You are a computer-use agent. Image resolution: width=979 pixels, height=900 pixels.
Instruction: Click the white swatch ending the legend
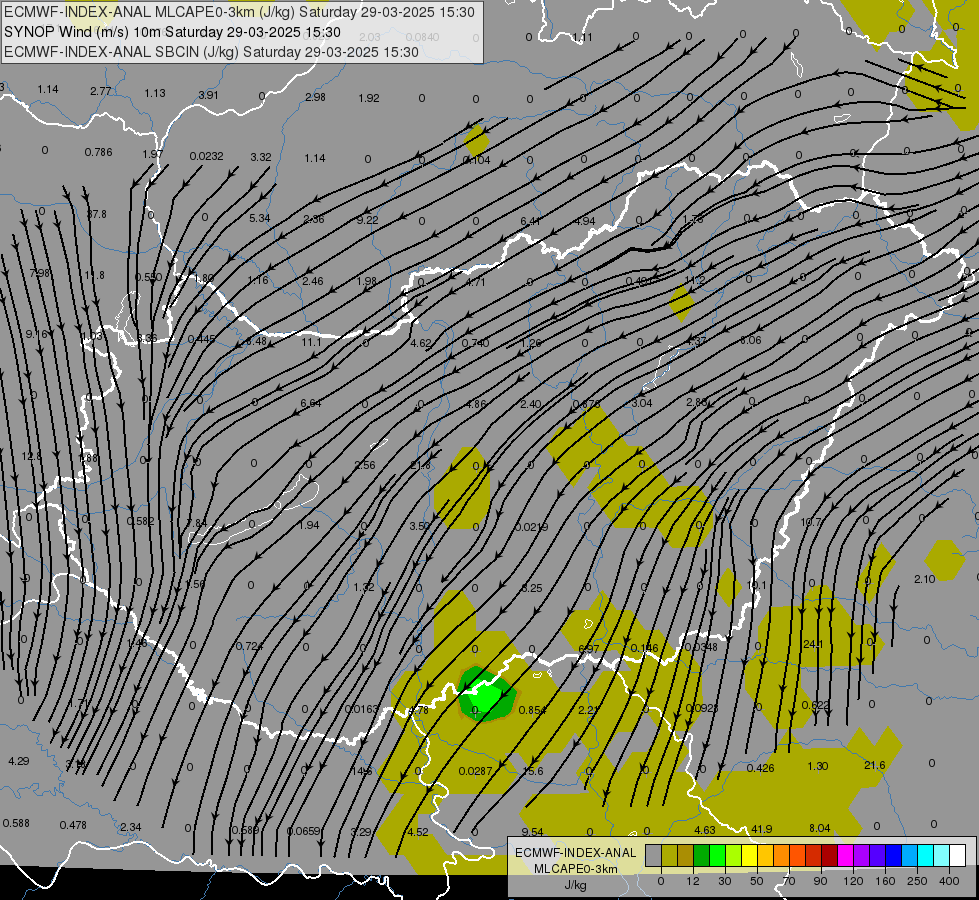point(958,856)
